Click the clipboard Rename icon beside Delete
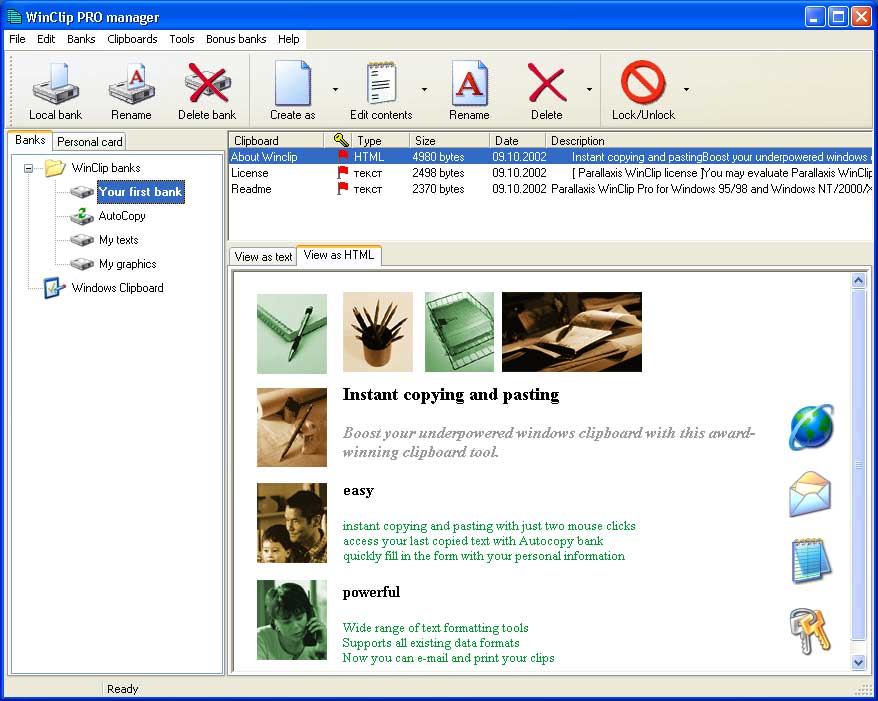This screenshot has width=878, height=701. [x=469, y=83]
